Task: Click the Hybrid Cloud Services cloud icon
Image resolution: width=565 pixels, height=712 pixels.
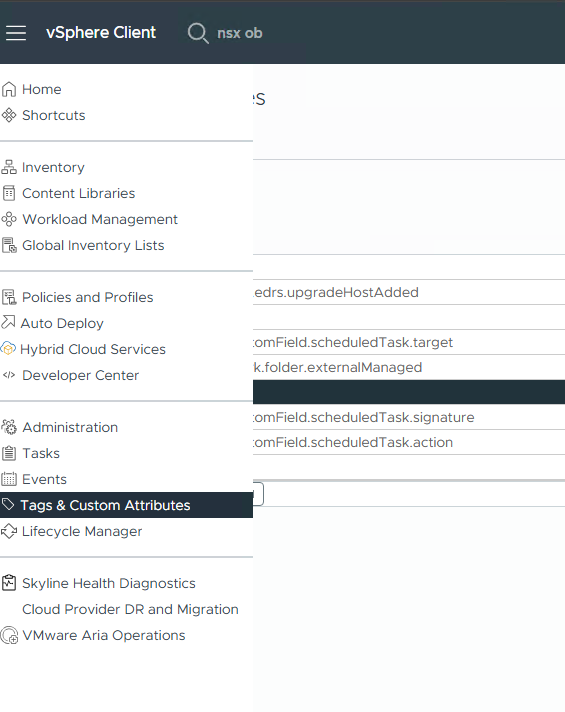Action: tap(8, 349)
